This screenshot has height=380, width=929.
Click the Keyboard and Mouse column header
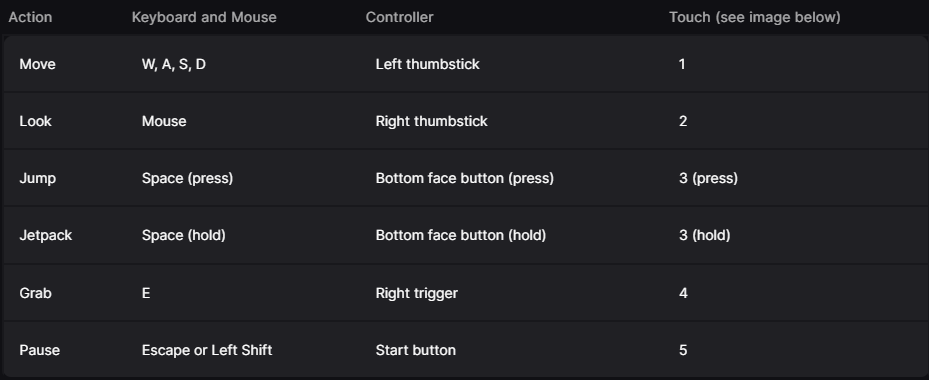pos(204,17)
